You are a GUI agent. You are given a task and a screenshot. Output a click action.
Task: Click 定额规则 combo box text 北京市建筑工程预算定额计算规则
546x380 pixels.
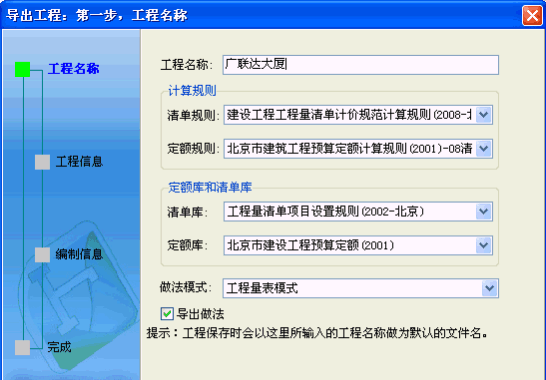[x=317, y=149]
